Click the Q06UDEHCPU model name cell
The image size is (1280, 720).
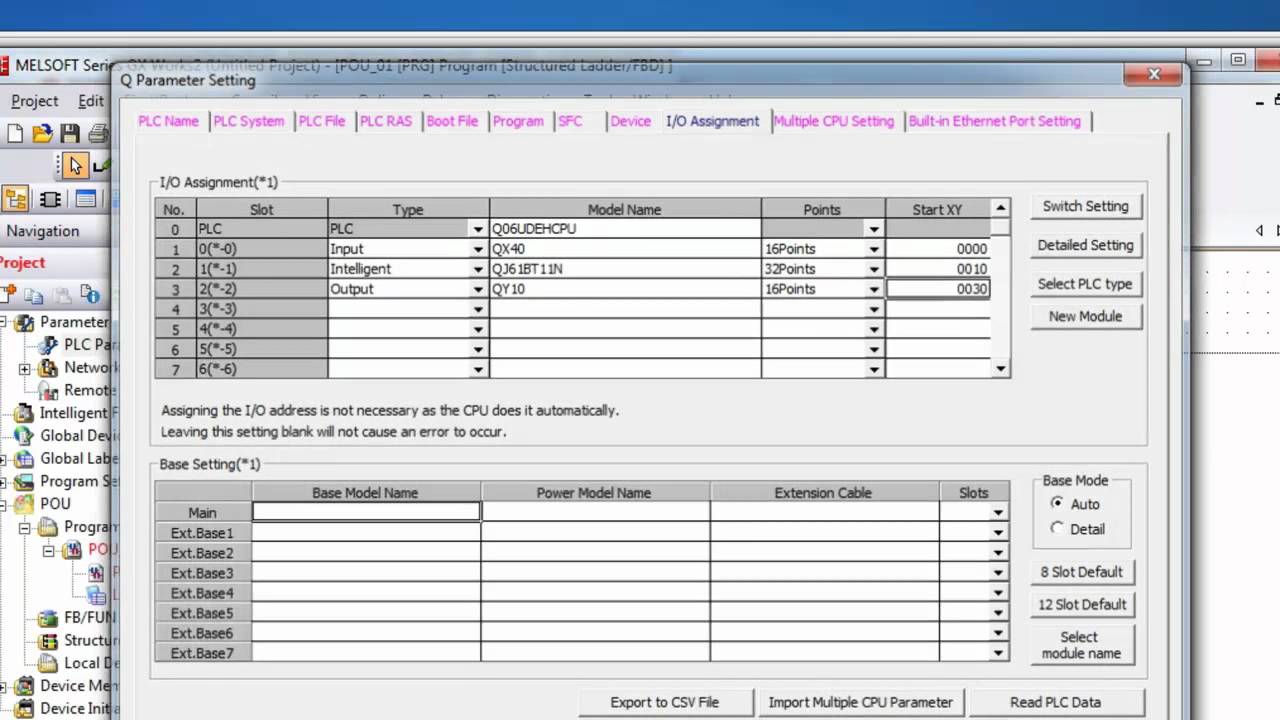[x=625, y=229]
